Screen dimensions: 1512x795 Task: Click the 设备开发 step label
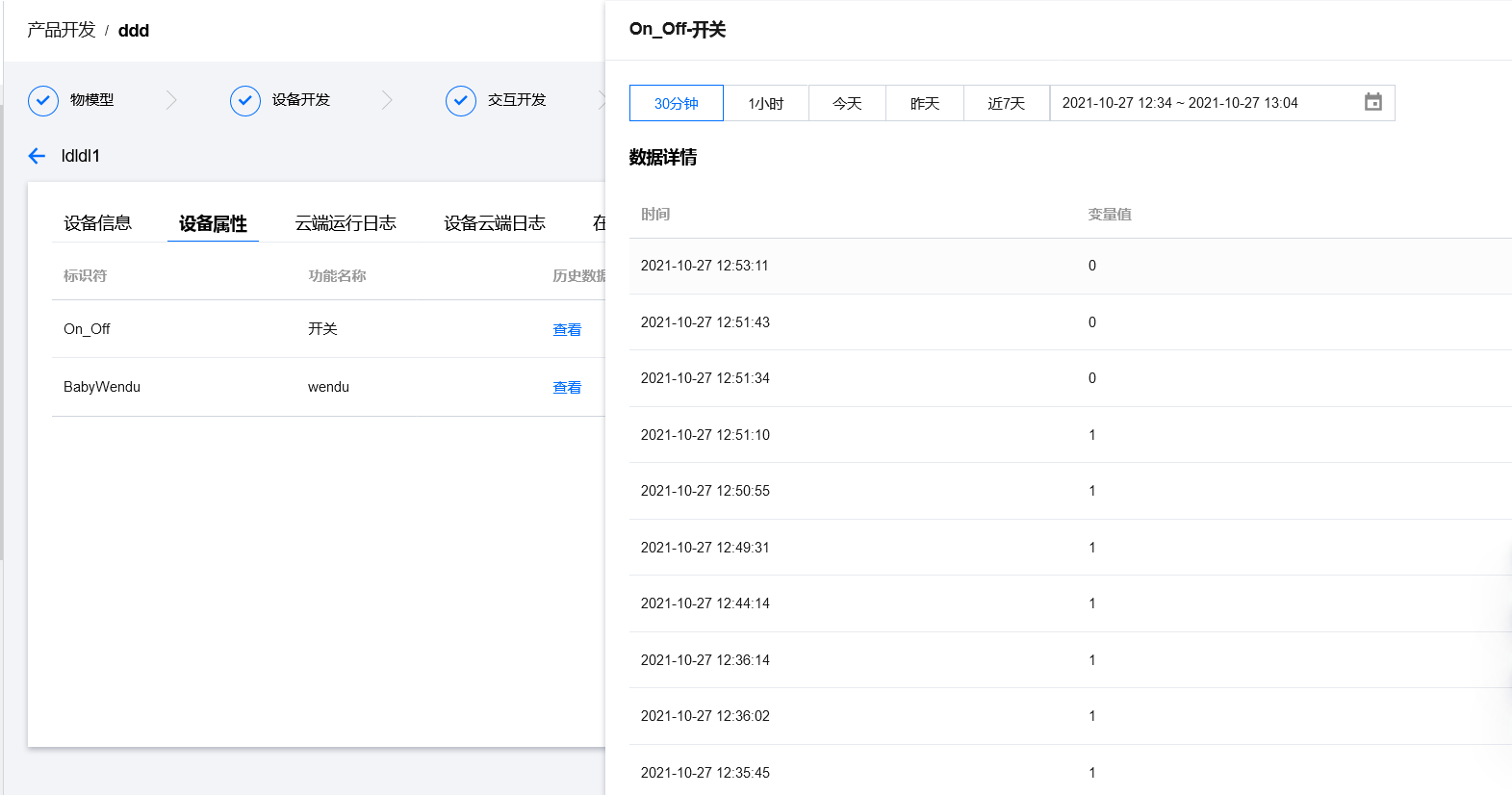pyautogui.click(x=301, y=100)
